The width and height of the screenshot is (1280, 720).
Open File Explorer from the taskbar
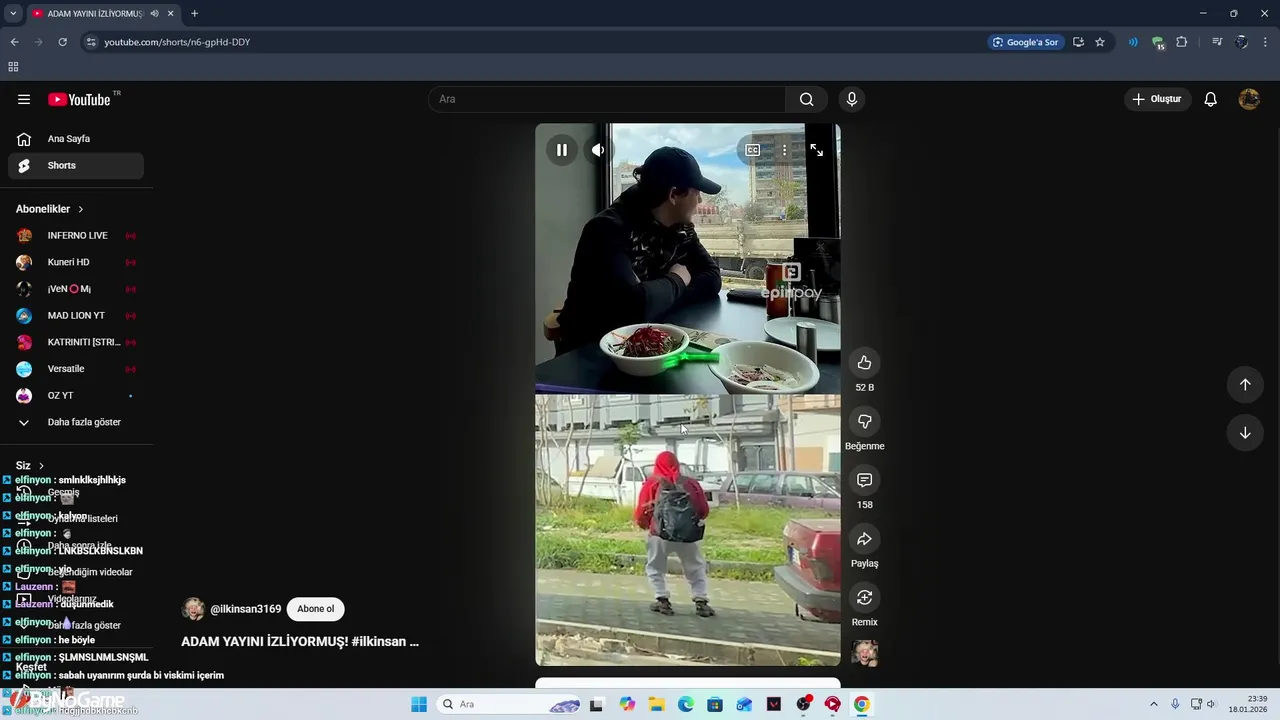(656, 704)
